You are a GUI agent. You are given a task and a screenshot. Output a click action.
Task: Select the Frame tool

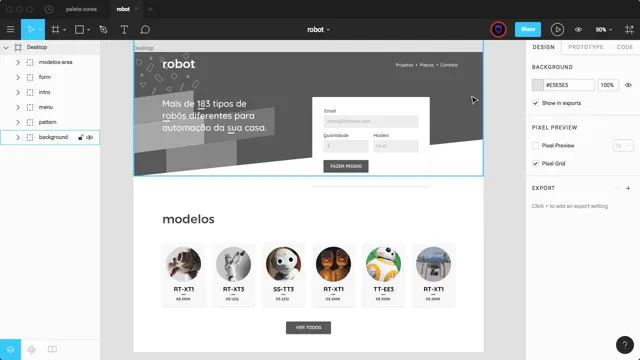pos(55,29)
